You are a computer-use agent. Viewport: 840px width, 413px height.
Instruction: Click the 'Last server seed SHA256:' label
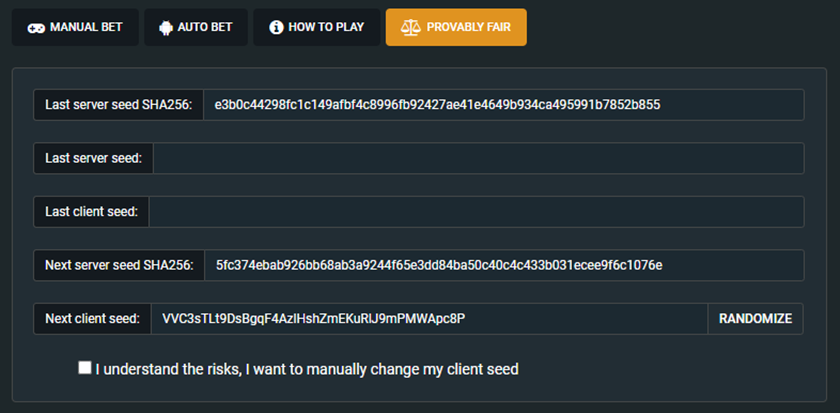coord(118,104)
